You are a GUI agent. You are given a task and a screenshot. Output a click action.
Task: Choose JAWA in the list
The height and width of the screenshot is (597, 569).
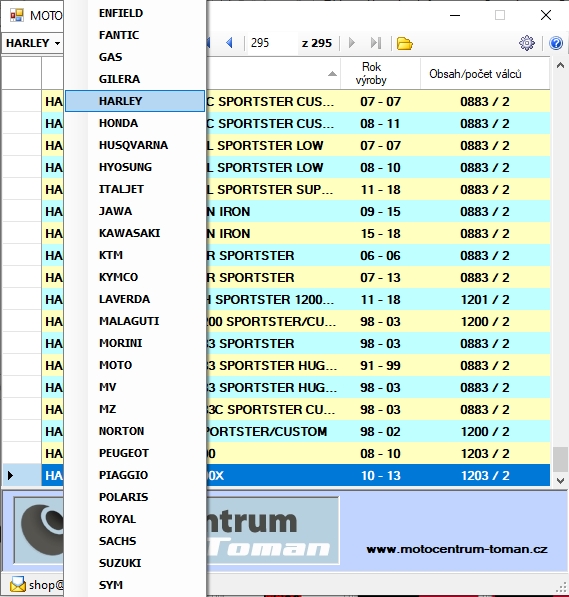coord(135,211)
